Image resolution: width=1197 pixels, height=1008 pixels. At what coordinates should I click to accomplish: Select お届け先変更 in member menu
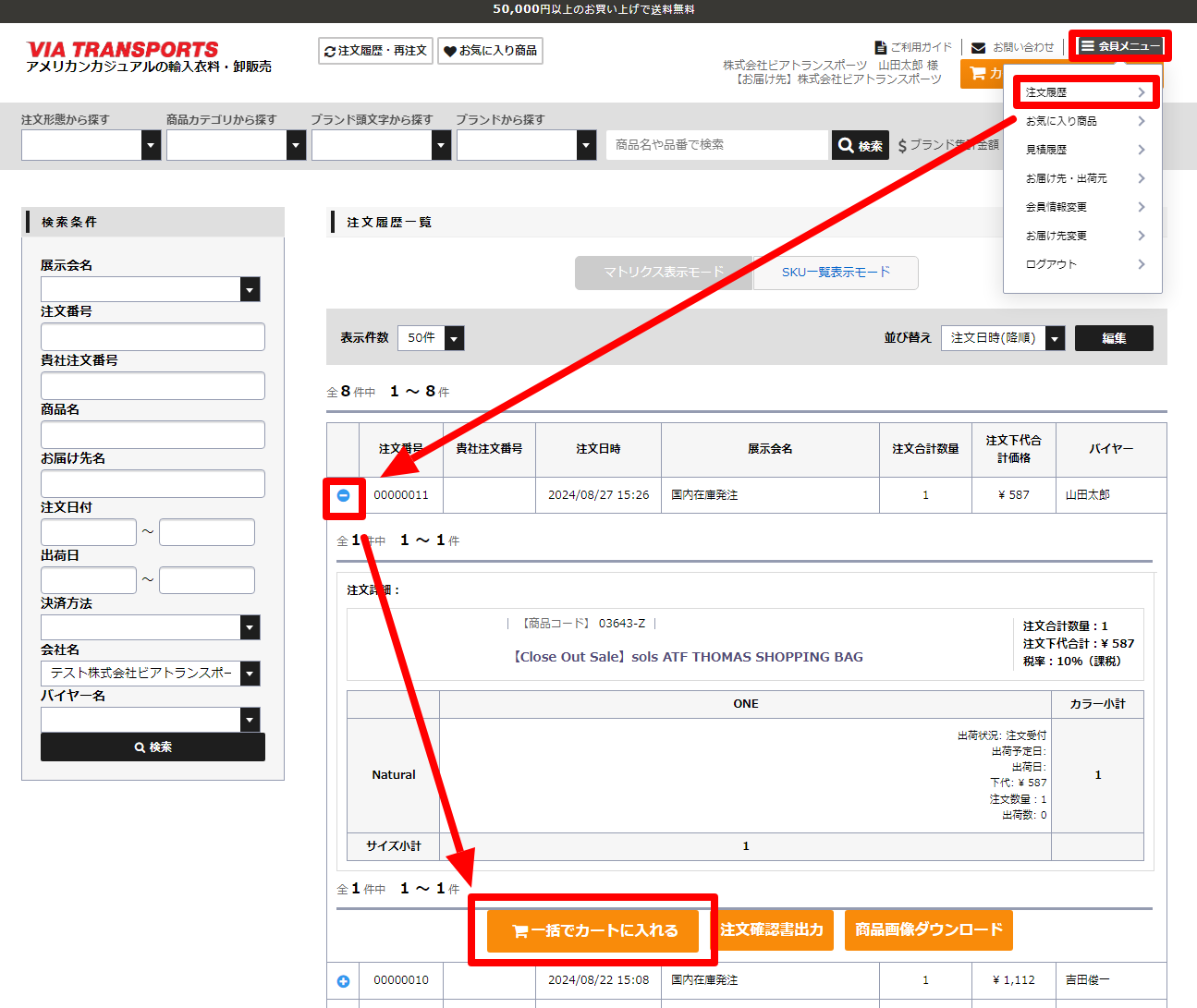coord(1083,236)
